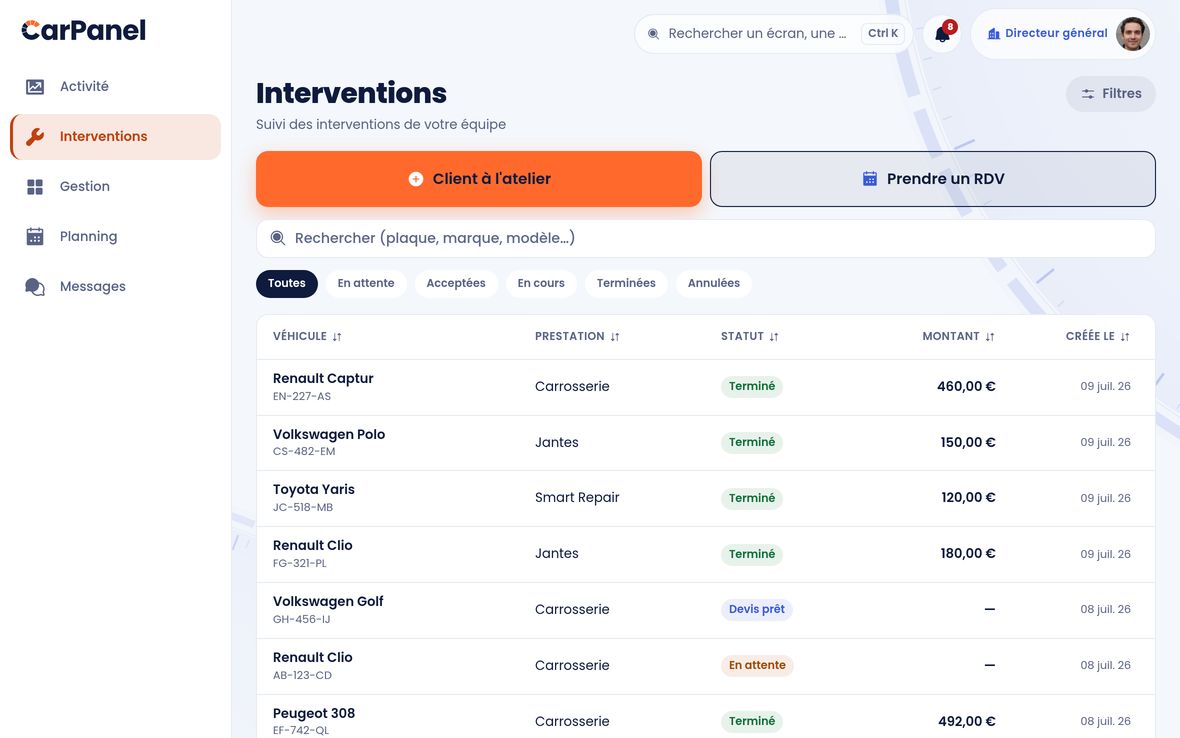
Task: Click magnifier icon in vehicle search field
Action: tap(278, 238)
